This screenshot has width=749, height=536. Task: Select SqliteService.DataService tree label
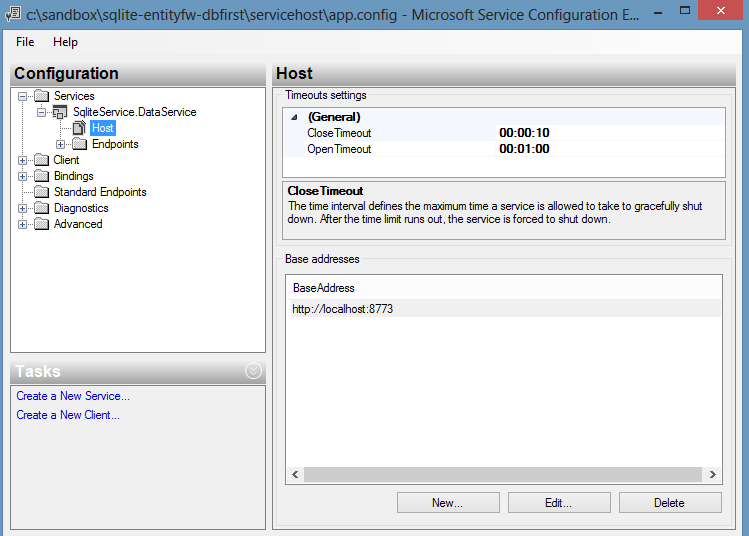[135, 112]
